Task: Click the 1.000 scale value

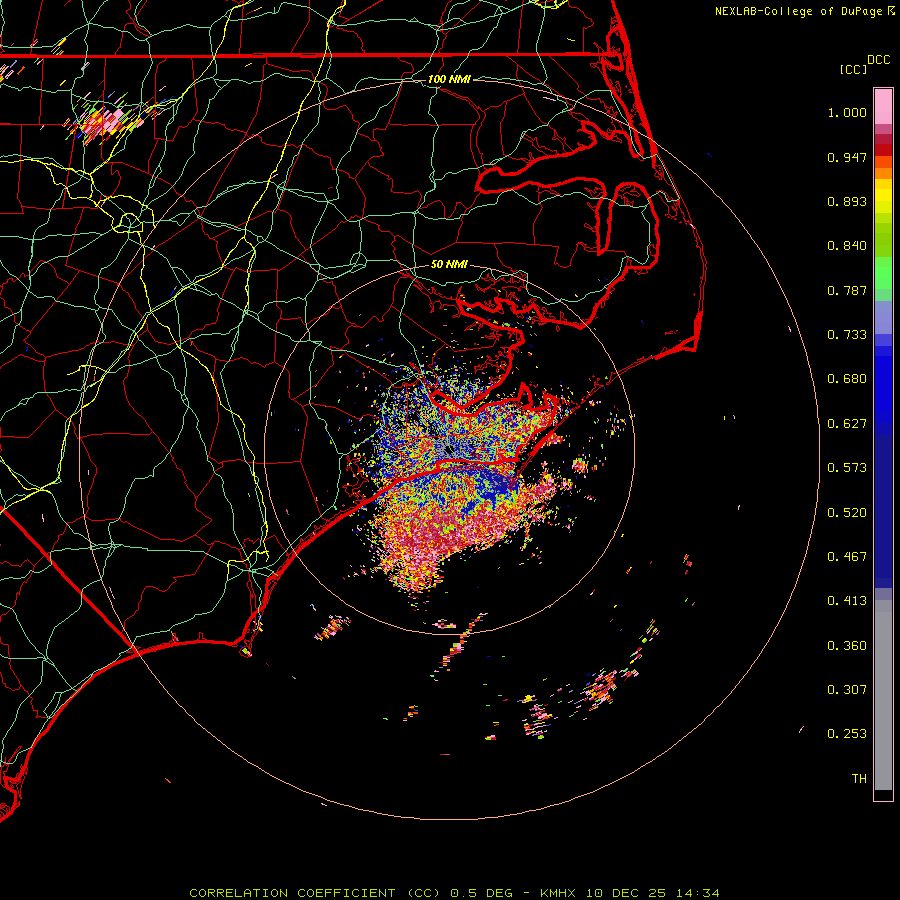Action: click(x=847, y=113)
